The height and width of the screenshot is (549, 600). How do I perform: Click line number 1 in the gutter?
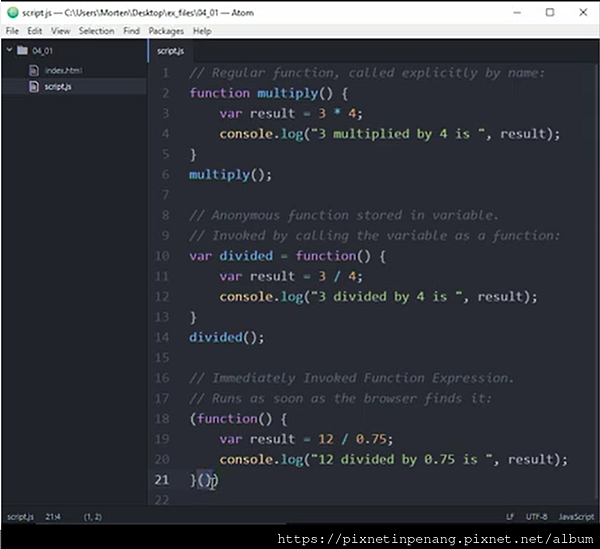click(x=166, y=73)
